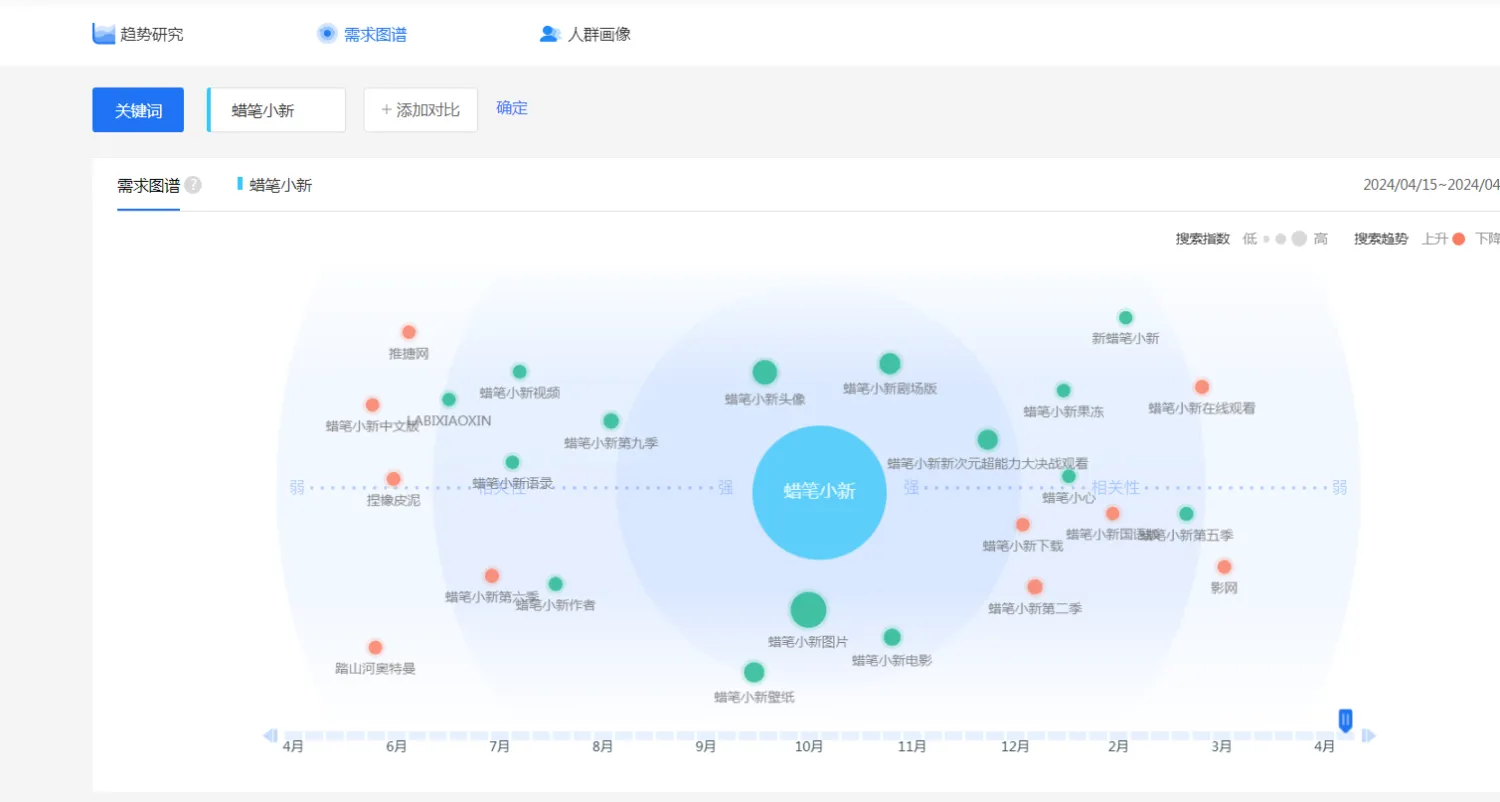Click the 蜡笔小新 legend label
The width and height of the screenshot is (1500, 802).
[281, 185]
